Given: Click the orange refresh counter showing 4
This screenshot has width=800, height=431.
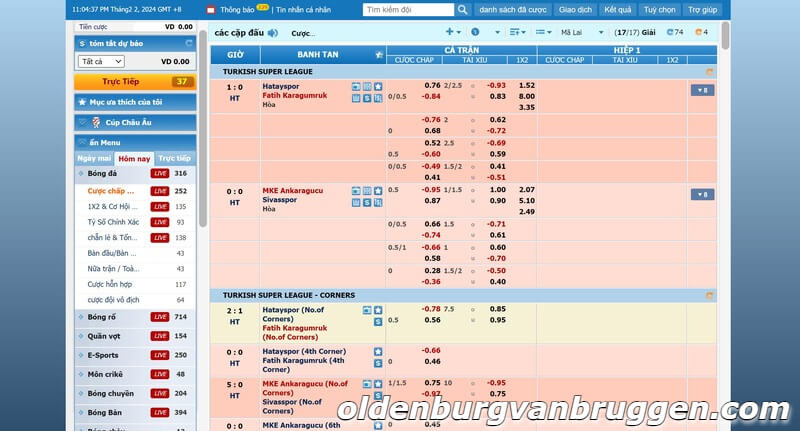Looking at the screenshot, I should point(702,32).
